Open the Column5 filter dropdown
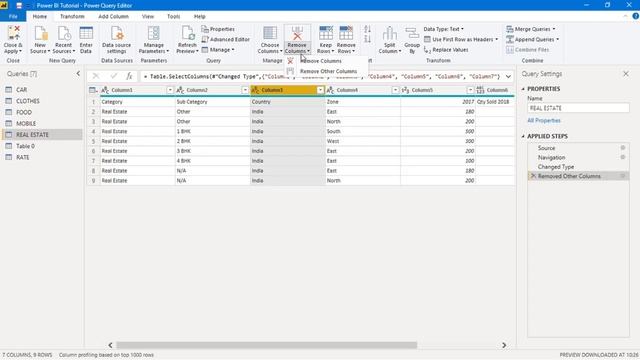This screenshot has width=640, height=360. pos(470,90)
